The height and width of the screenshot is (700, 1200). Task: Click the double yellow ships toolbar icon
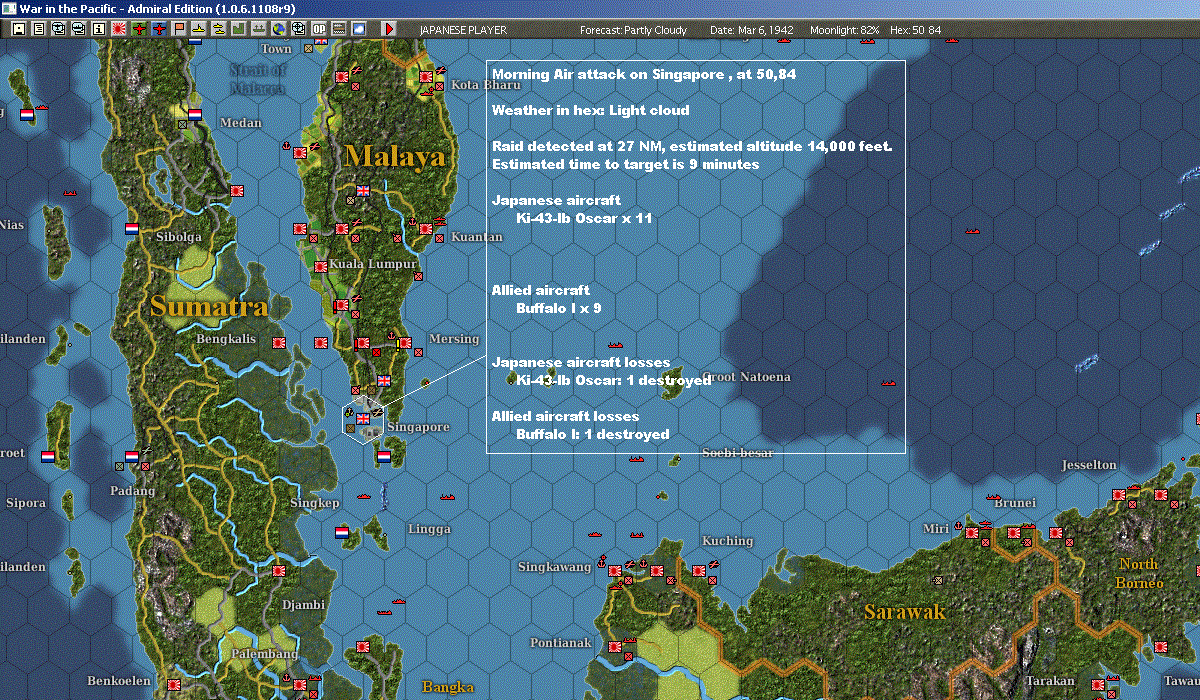tap(219, 29)
